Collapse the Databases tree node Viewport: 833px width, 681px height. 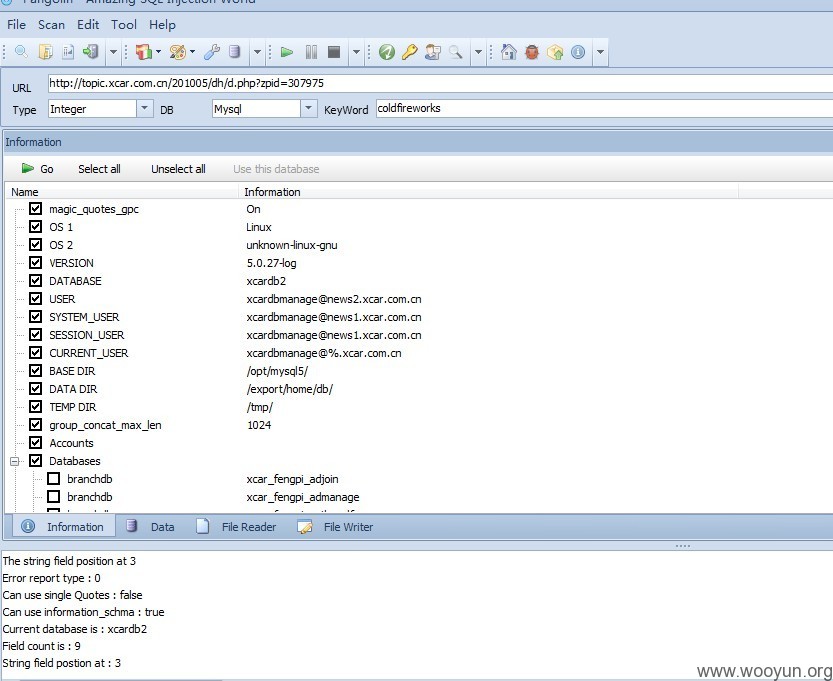click(15, 461)
